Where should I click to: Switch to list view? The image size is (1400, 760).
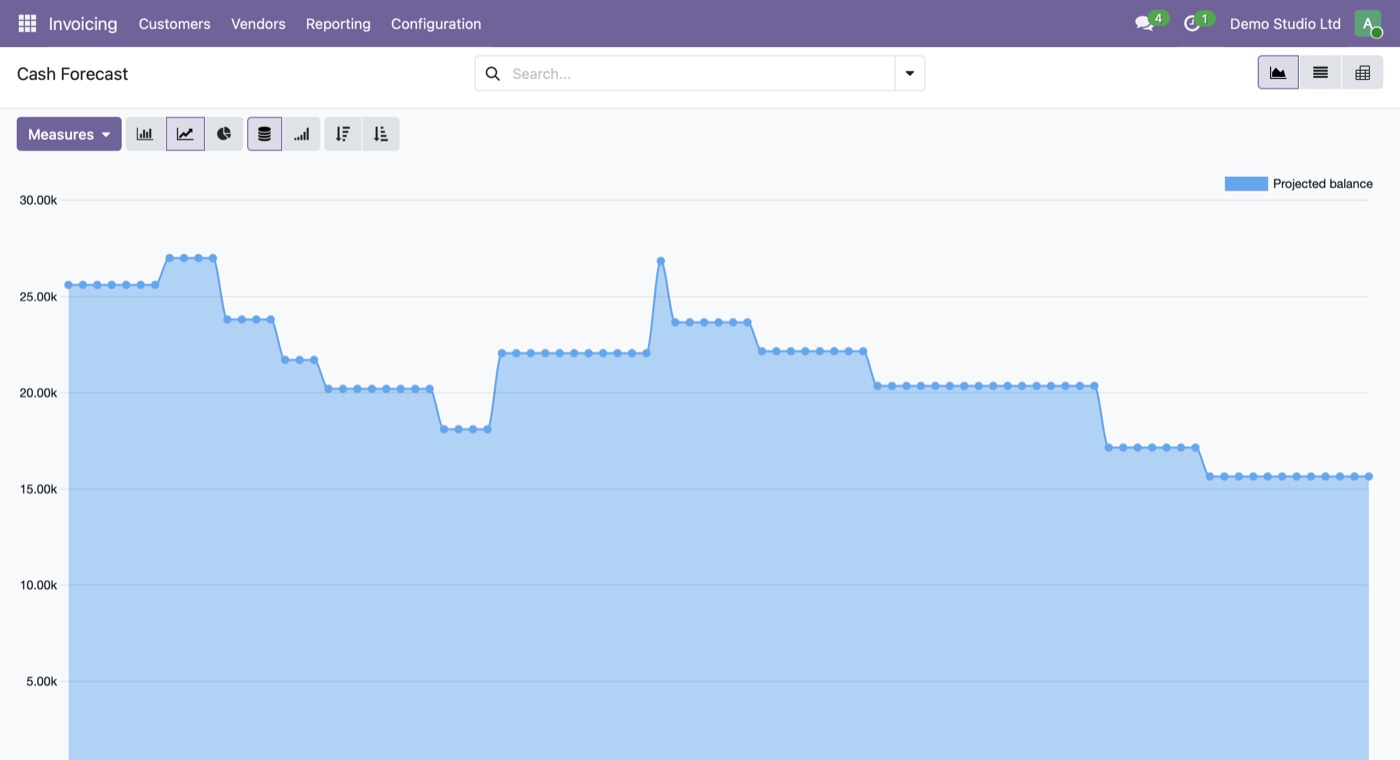coord(1320,73)
